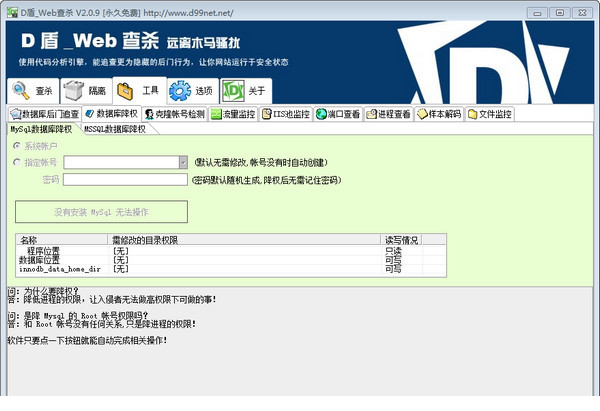Click the box icon for 隔离
600x411 pixels.
[x=73, y=90]
